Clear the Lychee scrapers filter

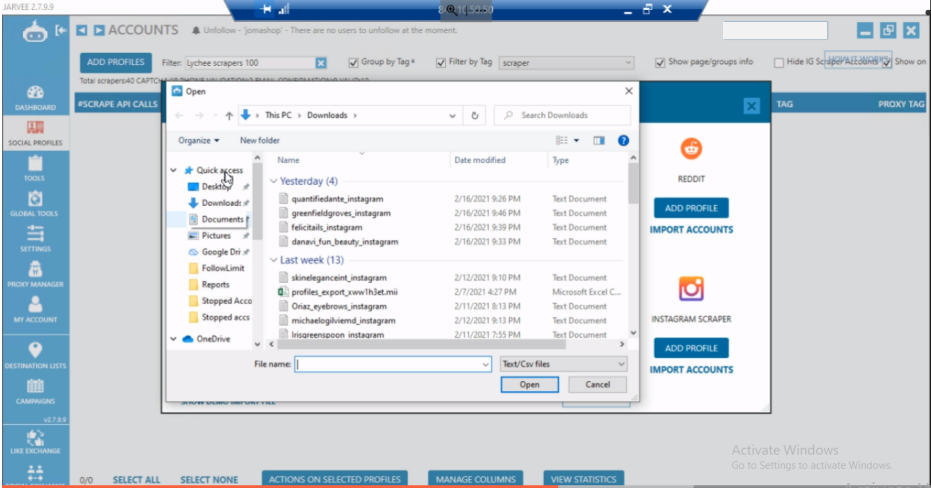point(321,63)
